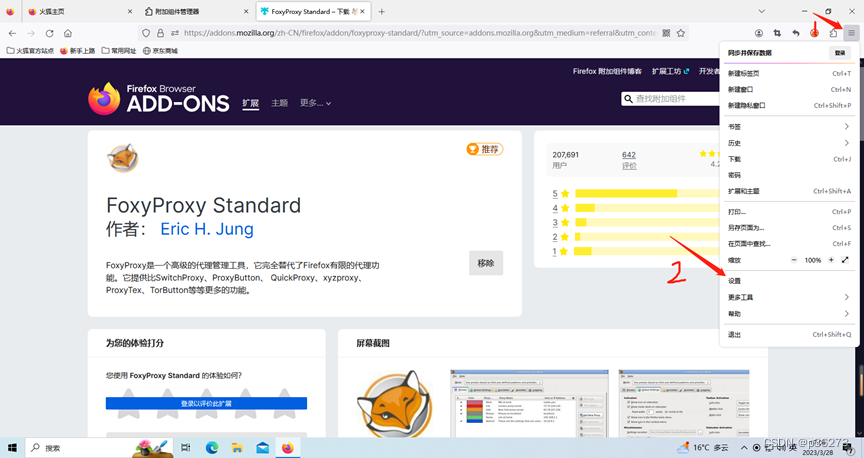Open 设置 from the menu
Image resolution: width=864 pixels, height=458 pixels.
pos(789,281)
